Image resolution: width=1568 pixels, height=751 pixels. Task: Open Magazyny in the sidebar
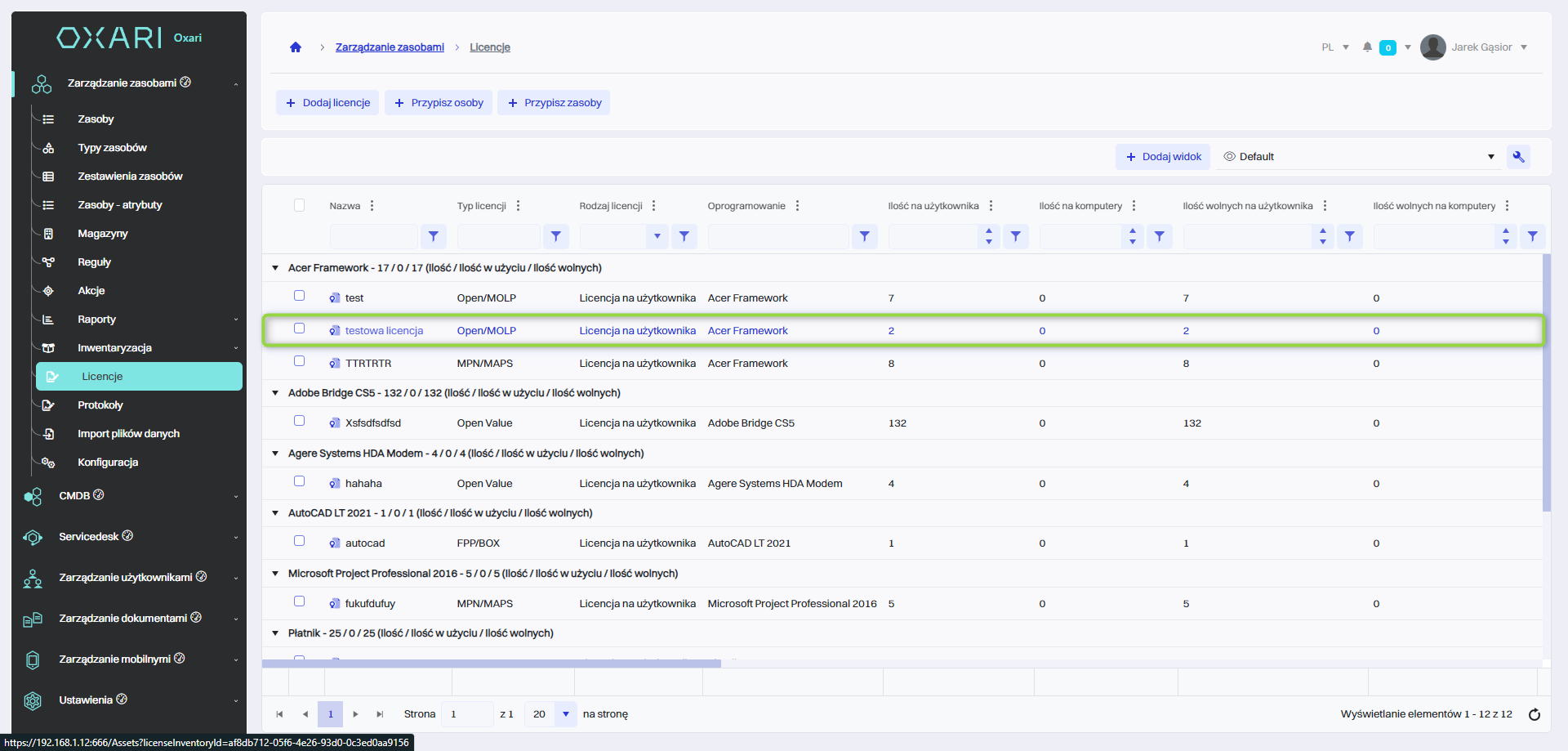pyautogui.click(x=103, y=234)
